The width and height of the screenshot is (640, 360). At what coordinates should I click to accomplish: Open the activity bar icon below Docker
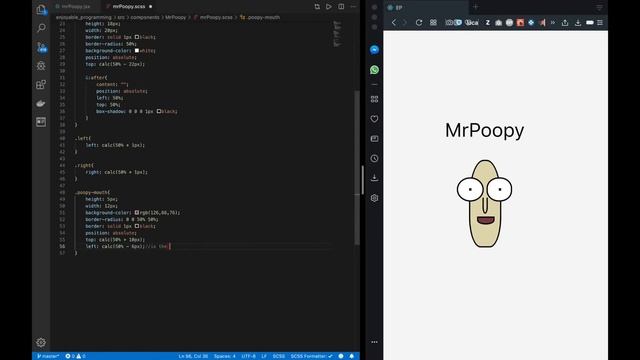[x=41, y=122]
